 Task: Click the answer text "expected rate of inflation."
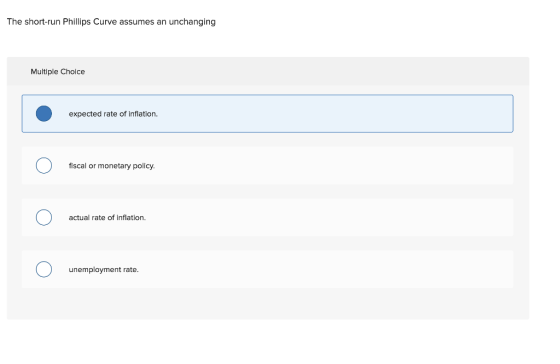pos(113,114)
